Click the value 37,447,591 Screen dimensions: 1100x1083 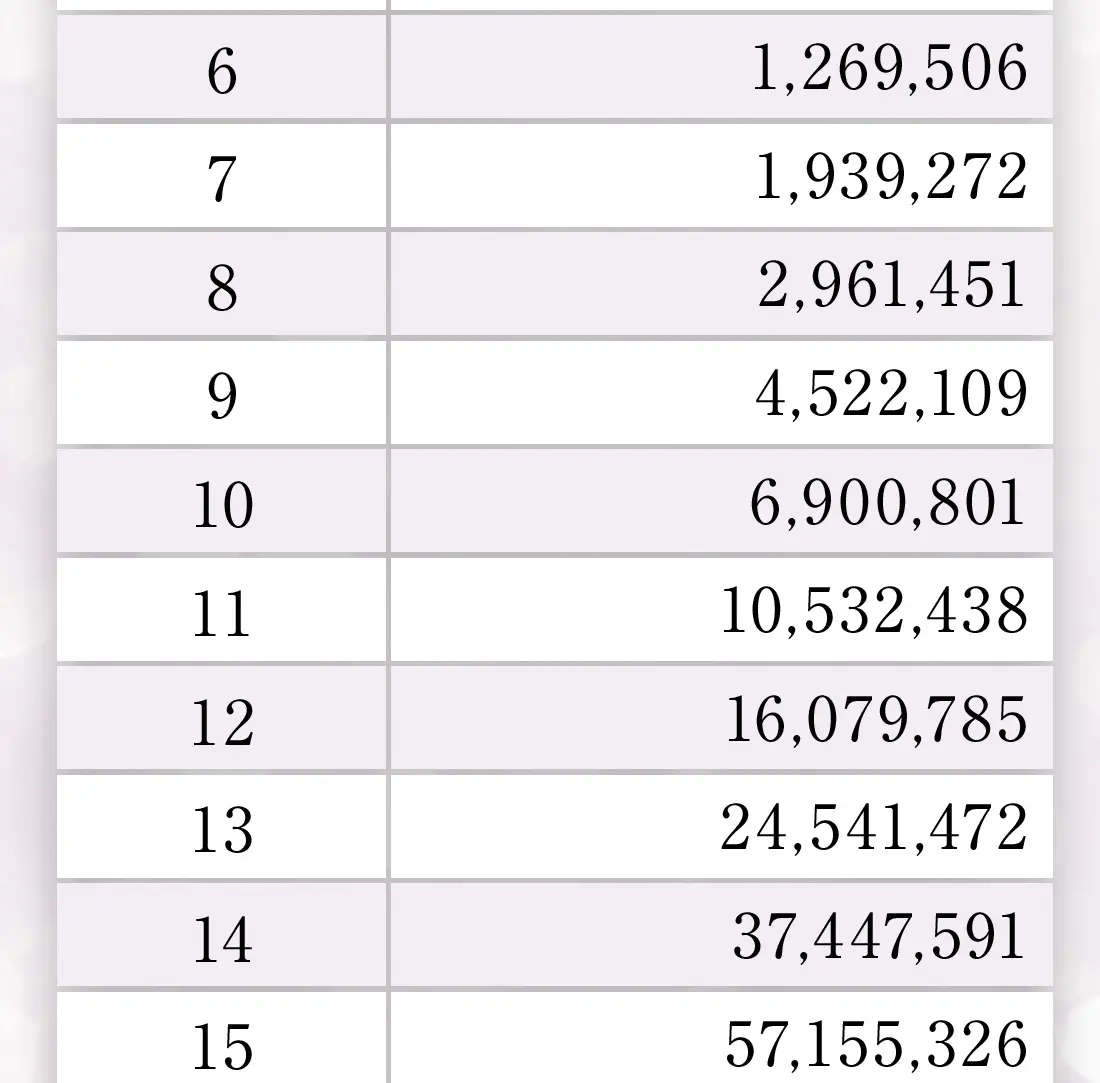(879, 937)
